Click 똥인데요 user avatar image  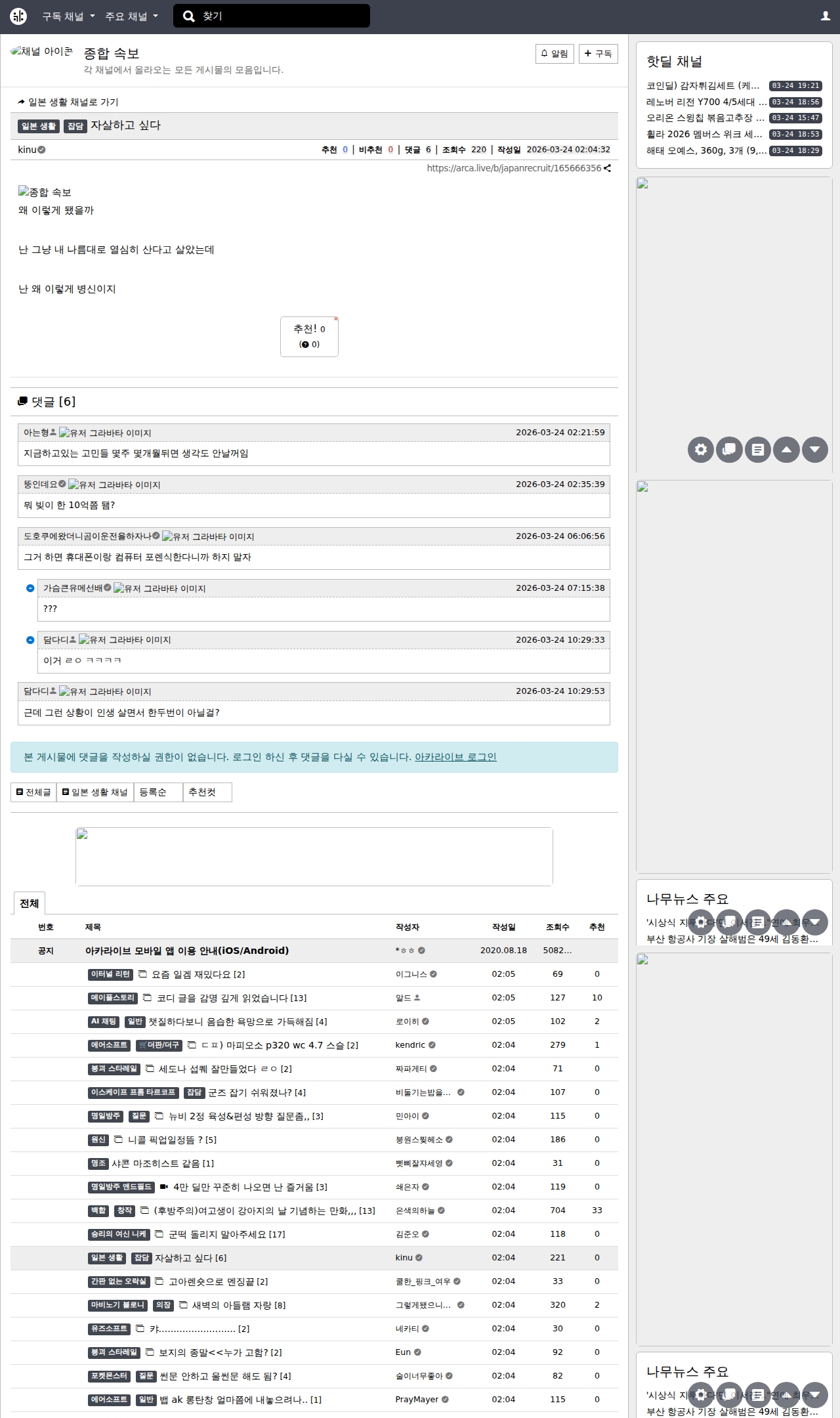pos(114,485)
